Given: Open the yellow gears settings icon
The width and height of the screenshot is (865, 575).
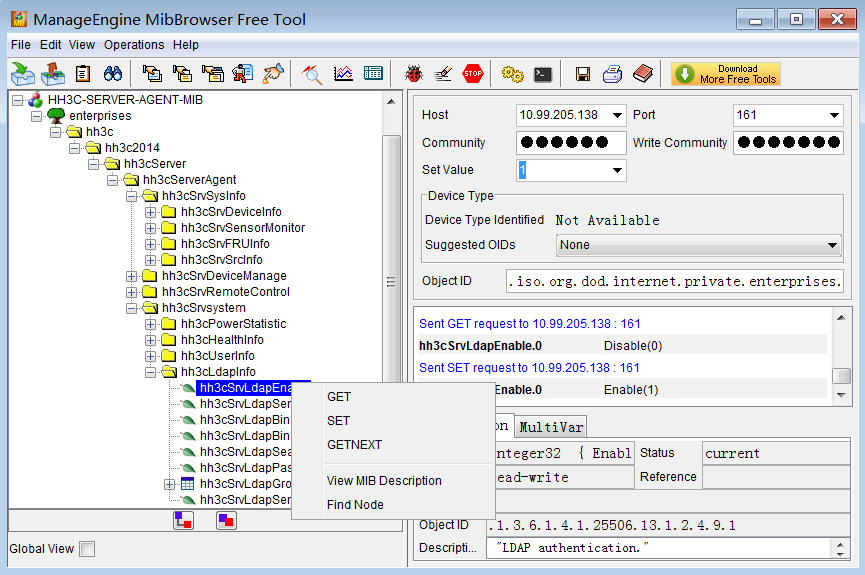Looking at the screenshot, I should tap(512, 73).
